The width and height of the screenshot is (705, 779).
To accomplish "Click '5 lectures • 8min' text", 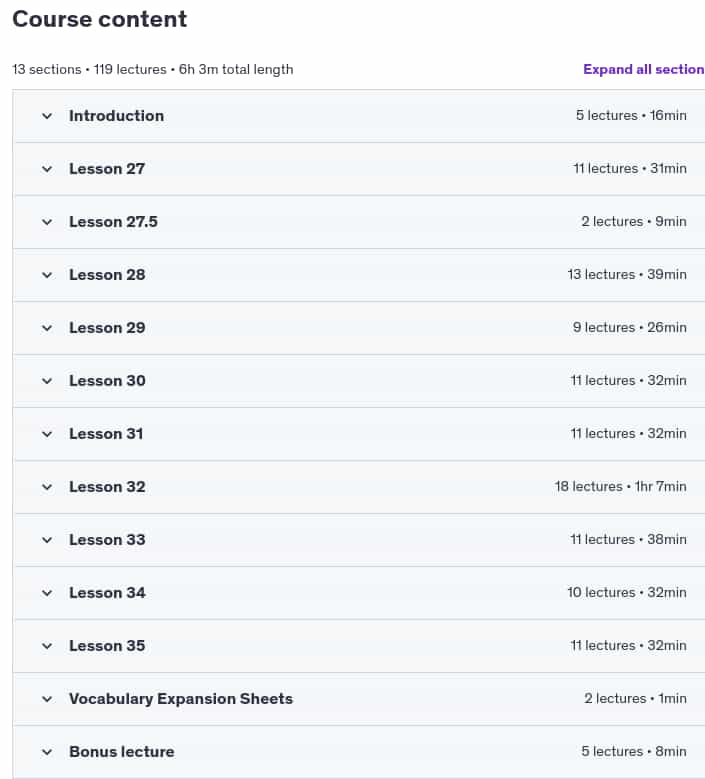I will click(634, 751).
